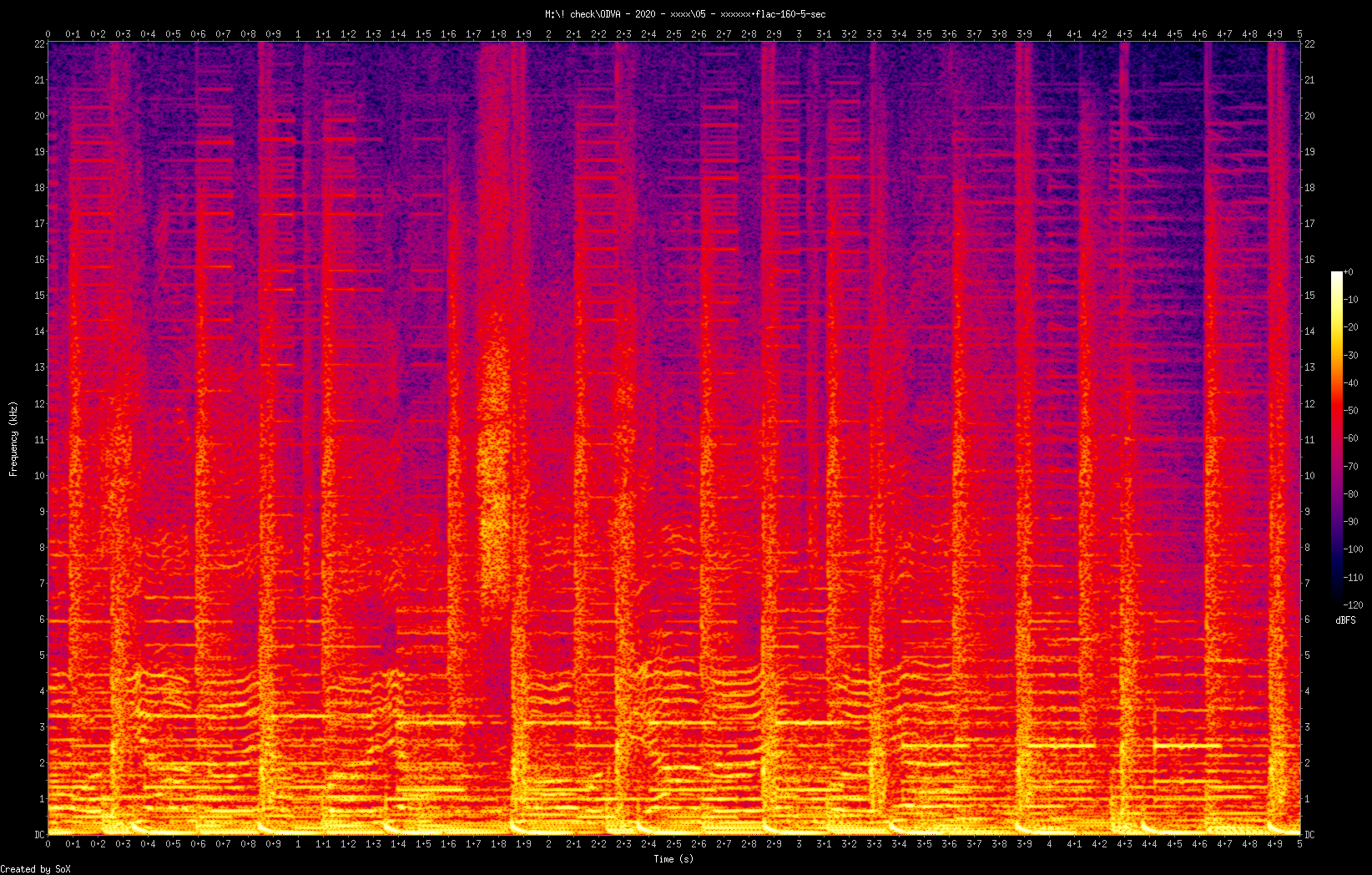Click the "2" second tick on the bottom time axis
1372x875 pixels.
click(548, 844)
